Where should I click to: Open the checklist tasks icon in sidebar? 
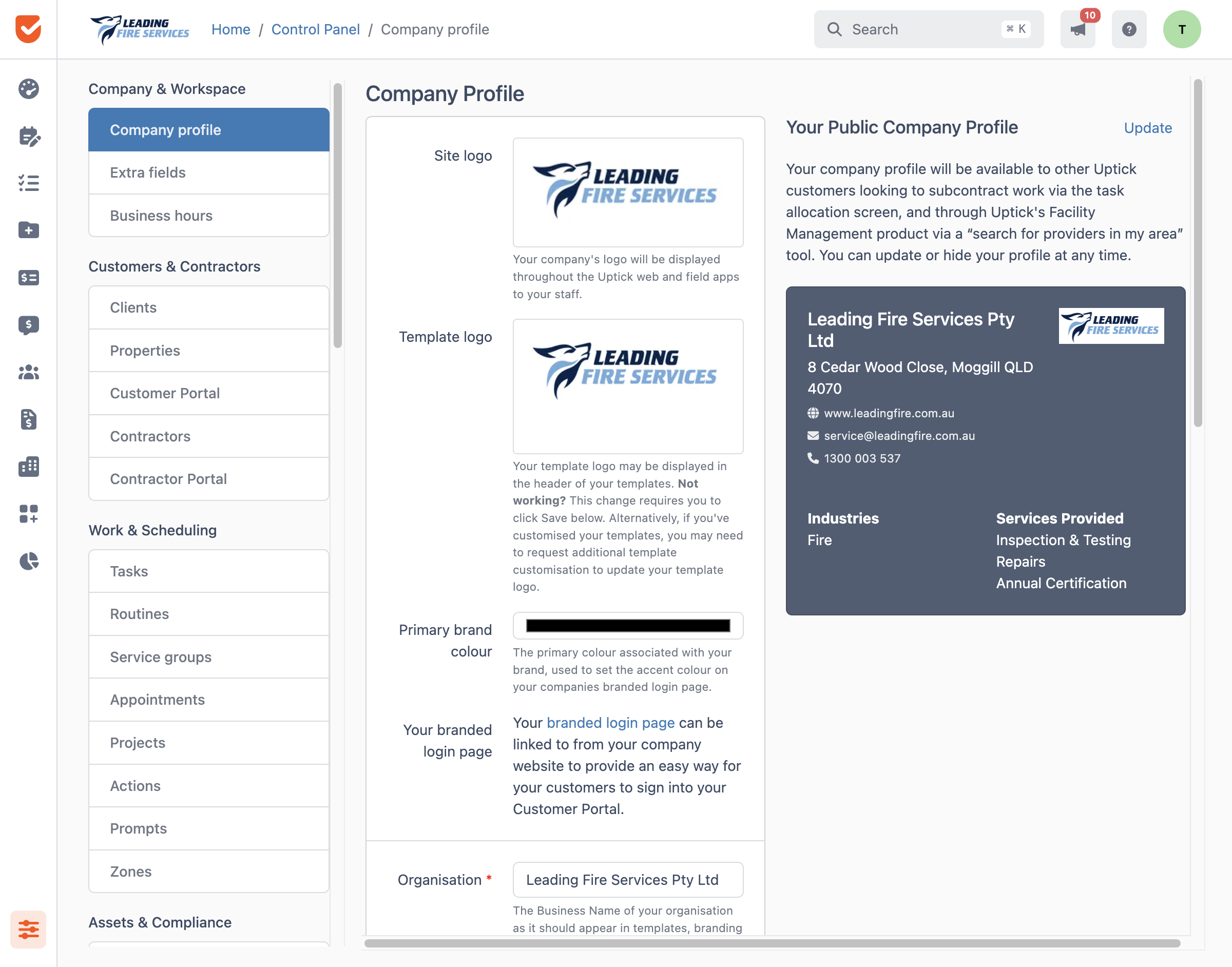point(28,183)
